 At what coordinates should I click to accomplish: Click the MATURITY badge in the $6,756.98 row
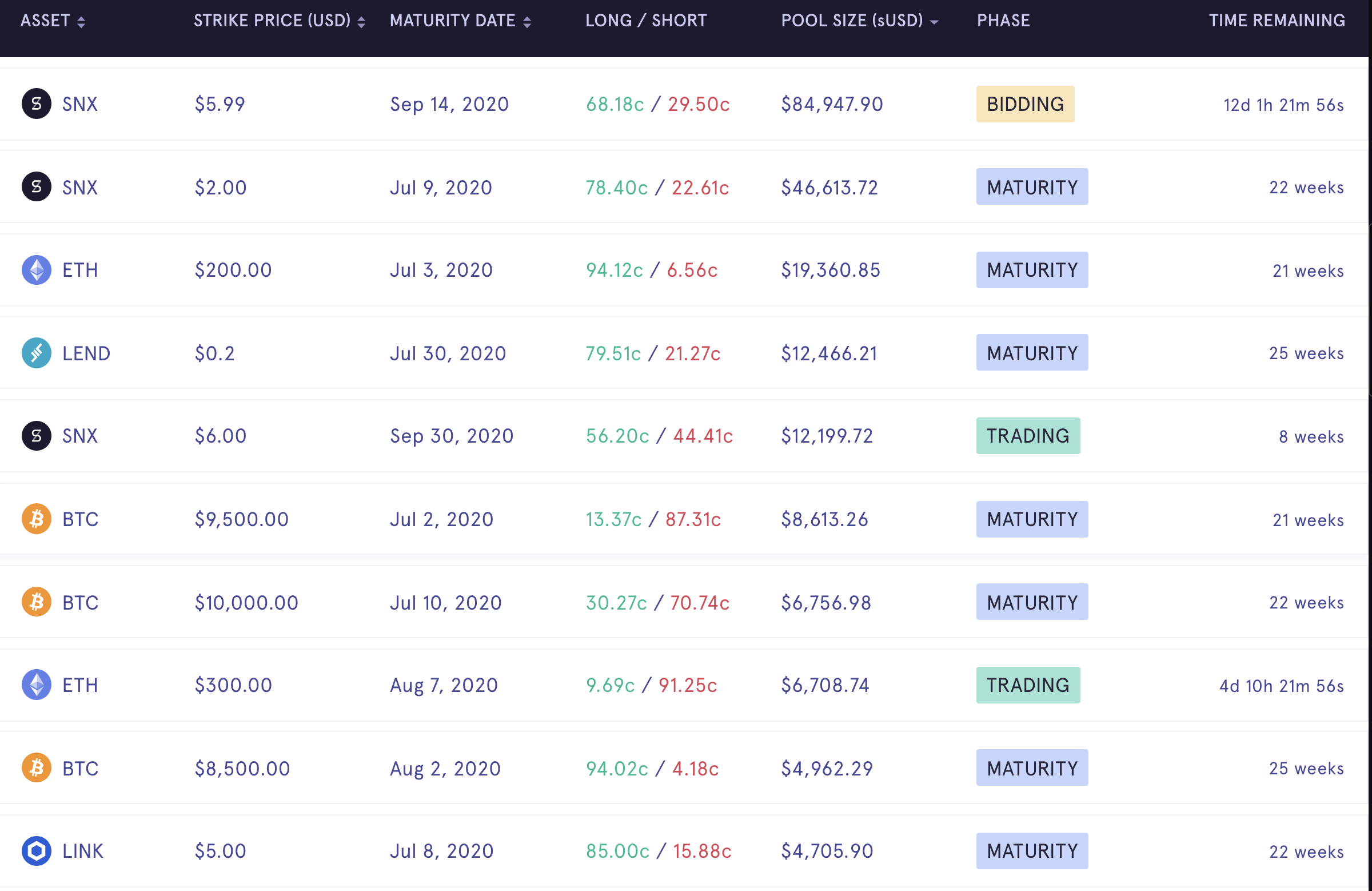tap(1032, 602)
